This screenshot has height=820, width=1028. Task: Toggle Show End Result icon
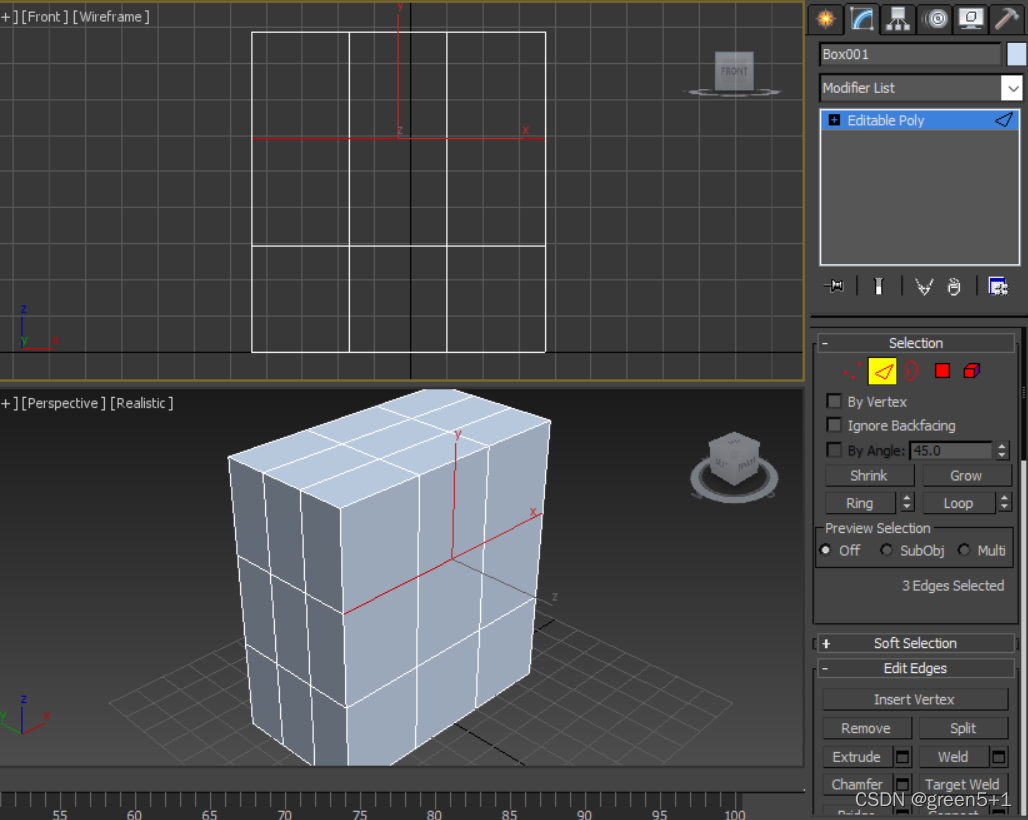(x=879, y=286)
